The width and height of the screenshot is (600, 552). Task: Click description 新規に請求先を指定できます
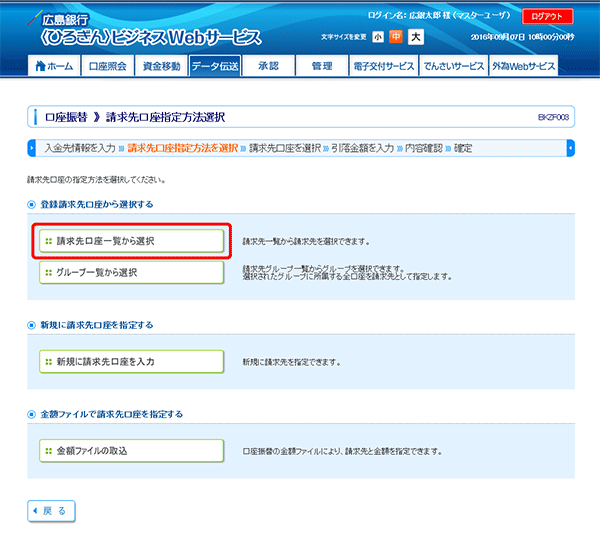coord(292,362)
